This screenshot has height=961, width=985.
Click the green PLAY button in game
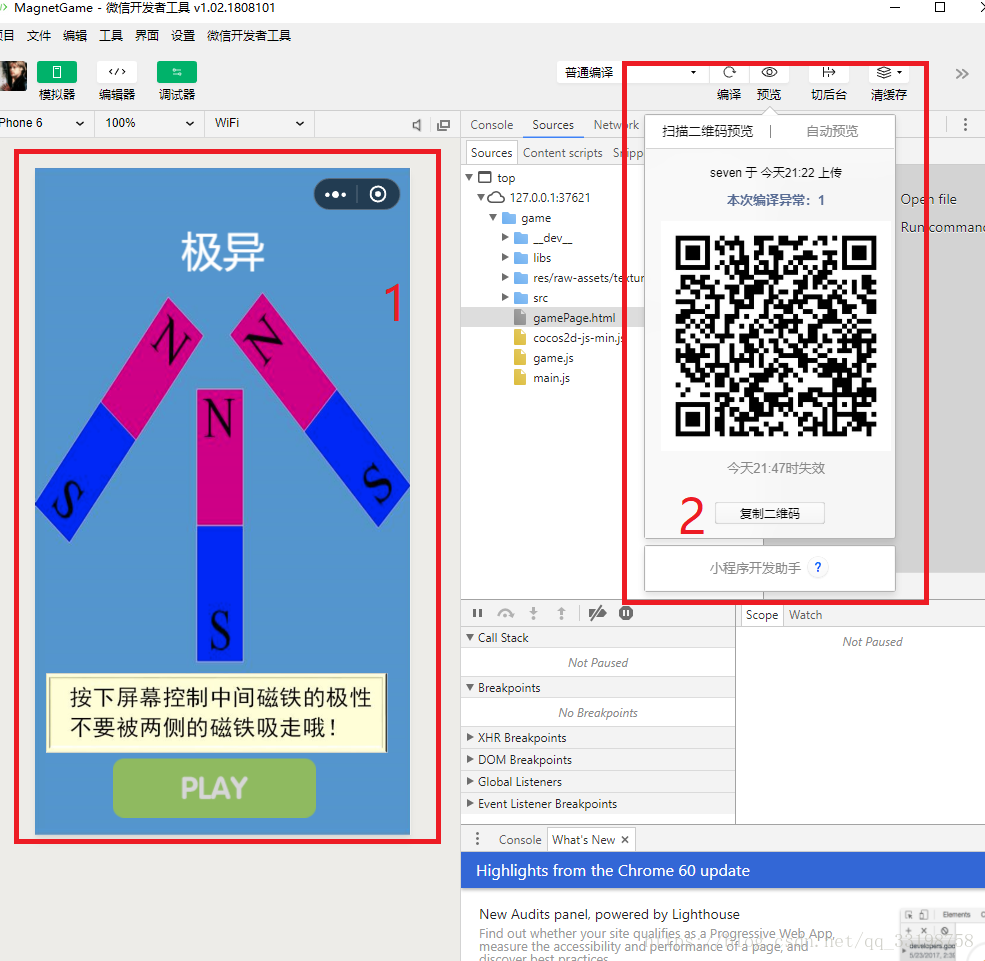[214, 788]
